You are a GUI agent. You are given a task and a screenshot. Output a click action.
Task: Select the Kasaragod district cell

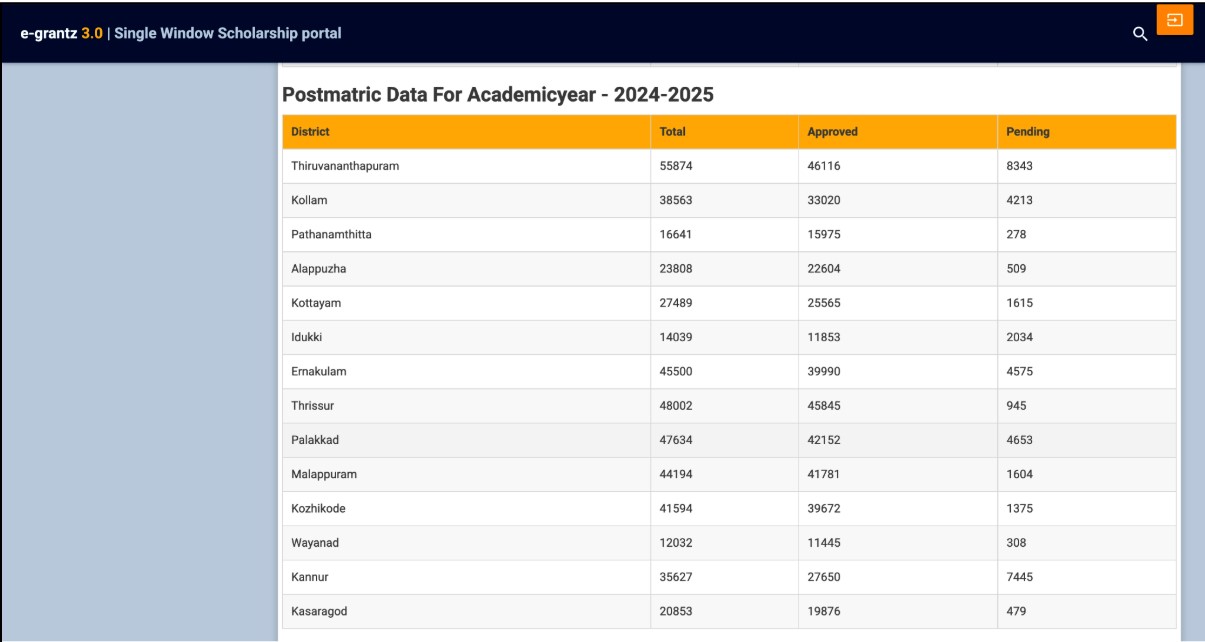click(467, 611)
